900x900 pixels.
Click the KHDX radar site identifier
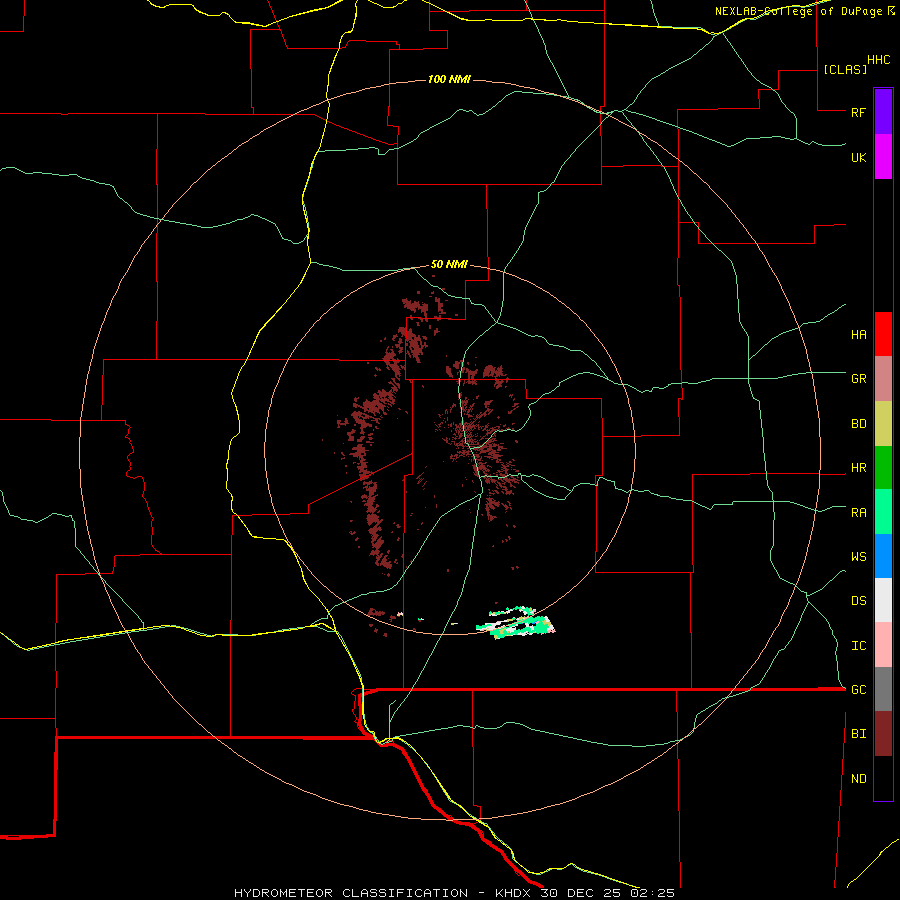[513, 893]
